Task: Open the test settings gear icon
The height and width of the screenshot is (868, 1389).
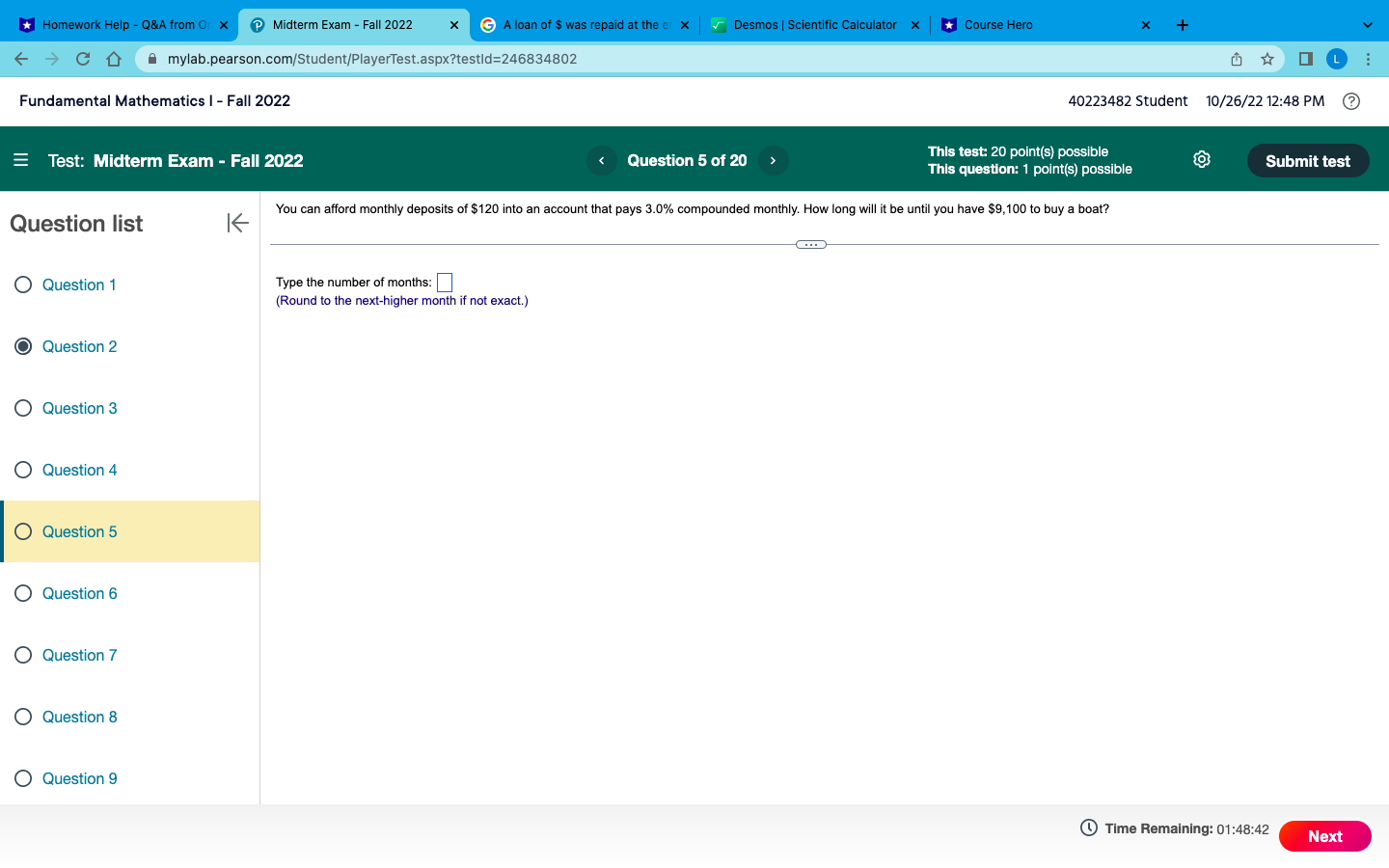Action: pos(1201,159)
